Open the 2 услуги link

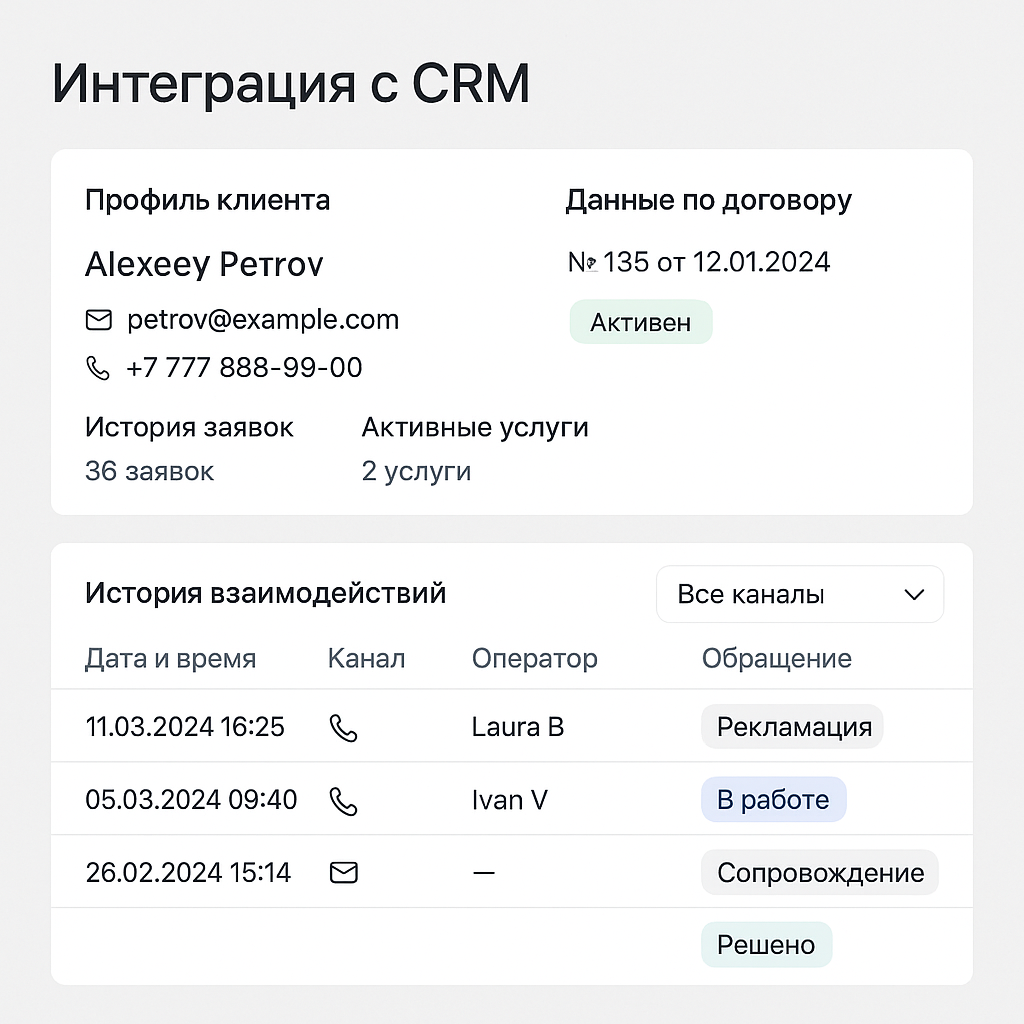[416, 472]
